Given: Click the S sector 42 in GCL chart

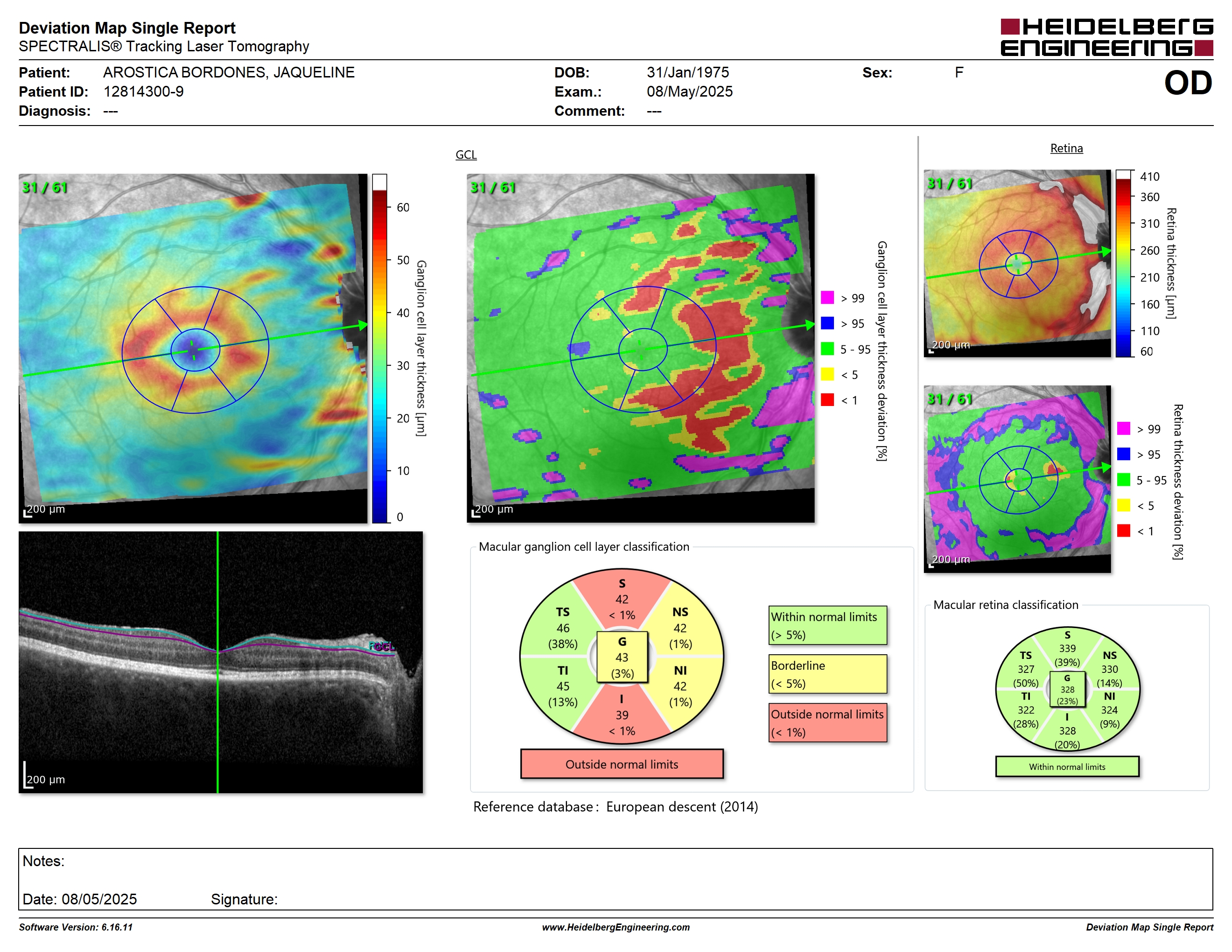Looking at the screenshot, I should (x=622, y=599).
